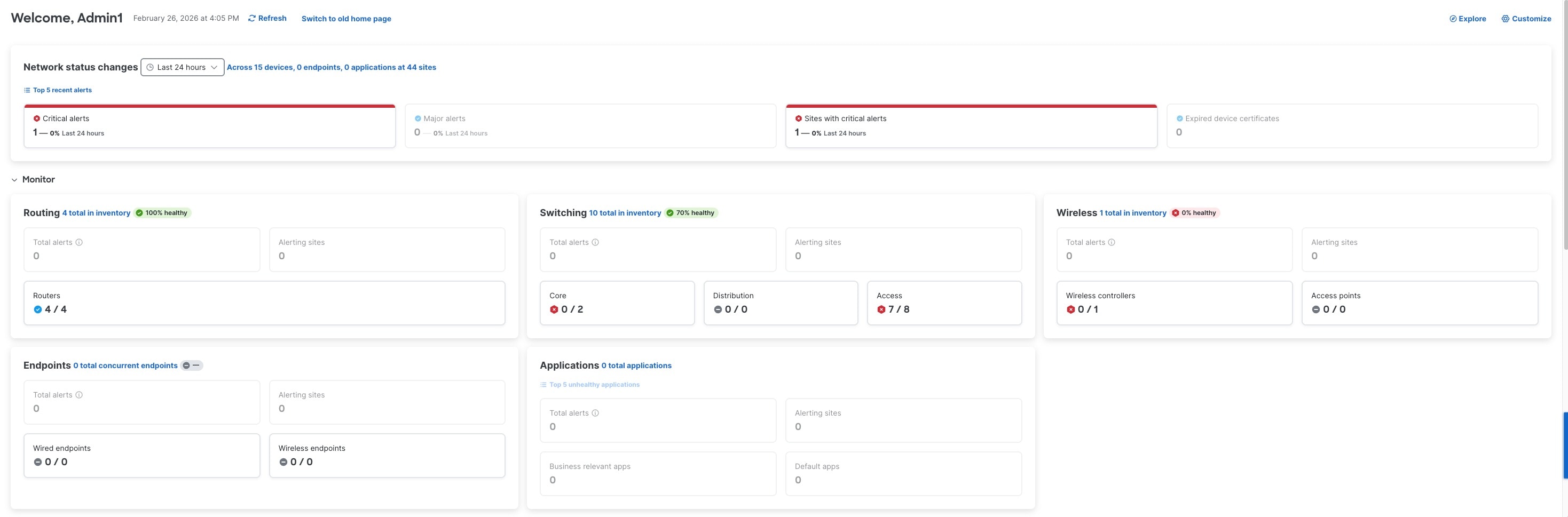Open Top 5 unhealthy applications link

(594, 384)
